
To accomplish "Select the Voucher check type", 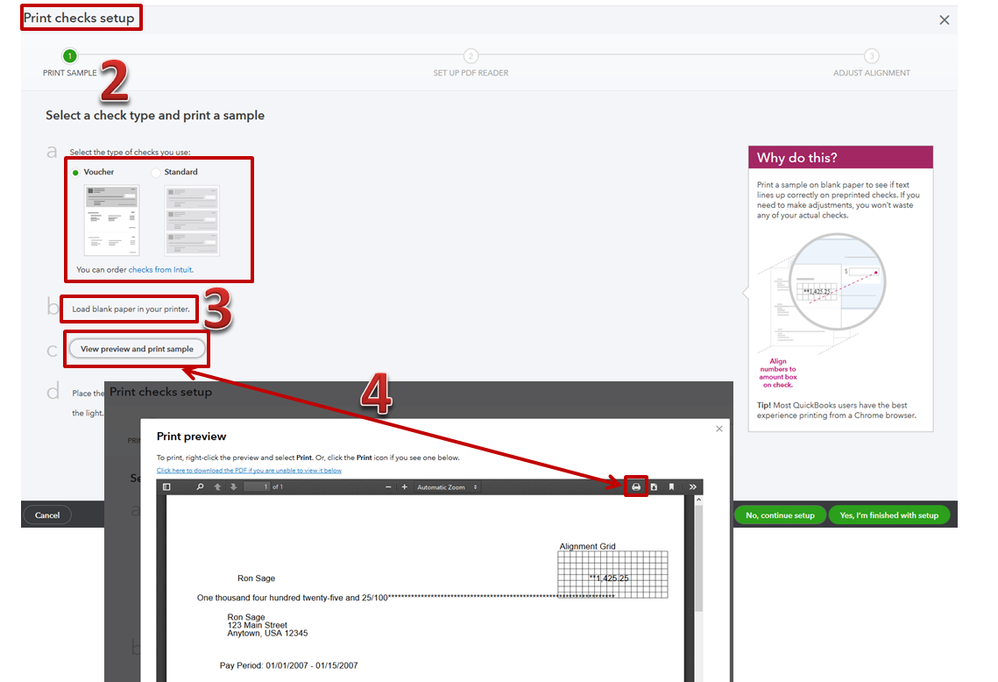I will tap(76, 172).
